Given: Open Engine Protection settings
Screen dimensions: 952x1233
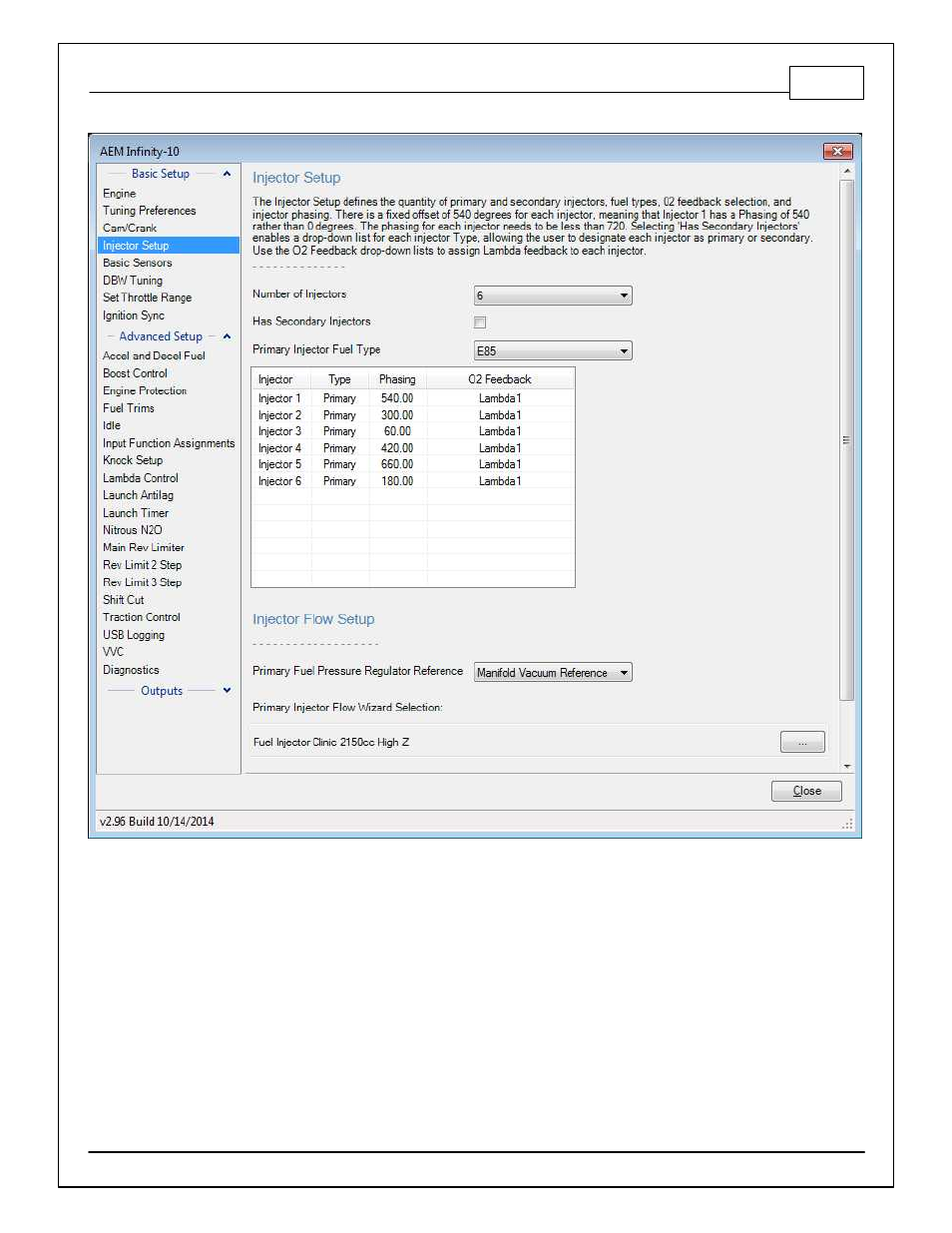Looking at the screenshot, I should pyautogui.click(x=145, y=390).
